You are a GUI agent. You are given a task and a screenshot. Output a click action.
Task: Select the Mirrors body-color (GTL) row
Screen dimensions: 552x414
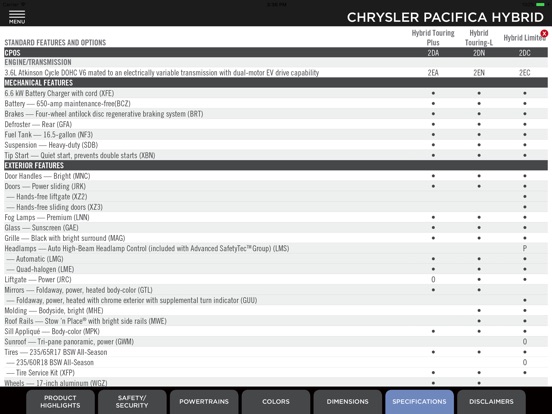pyautogui.click(x=276, y=290)
